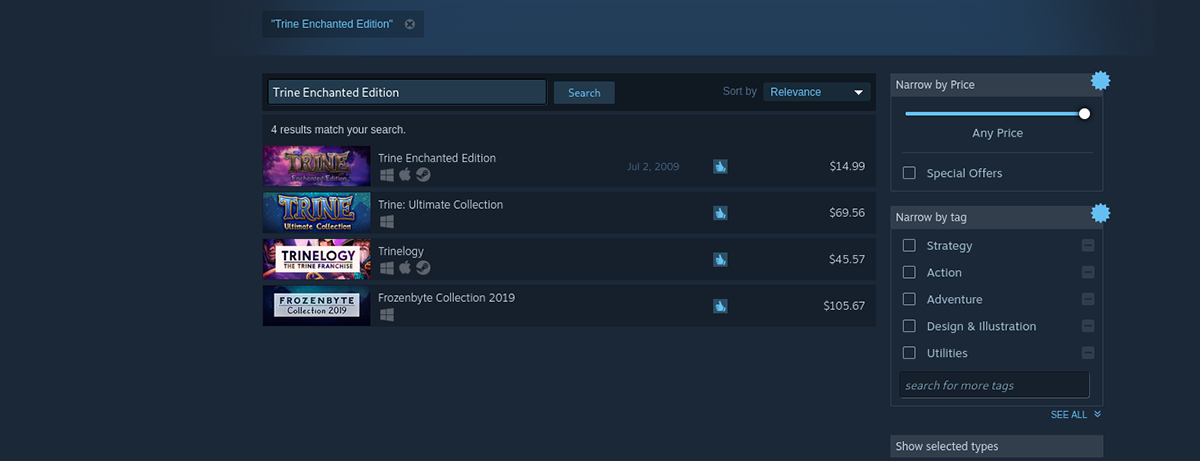The image size is (1200, 461).
Task: Click the "Any Price" label
Action: [997, 133]
